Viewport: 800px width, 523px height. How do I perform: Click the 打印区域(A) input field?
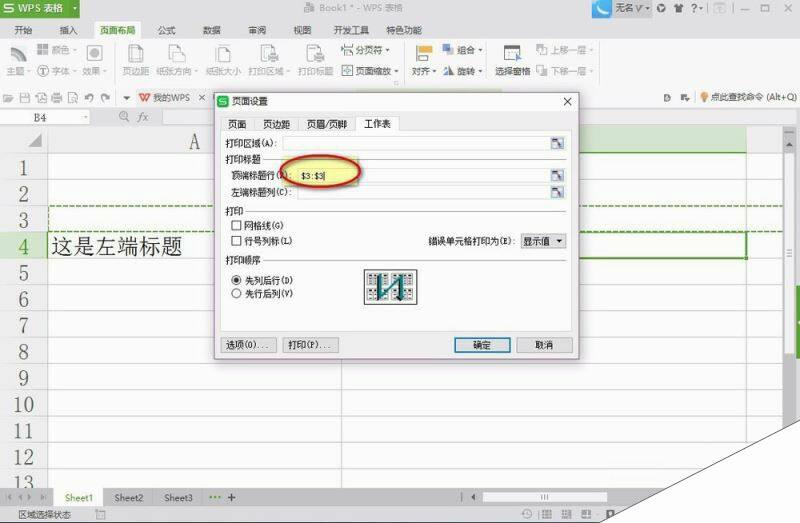point(415,143)
